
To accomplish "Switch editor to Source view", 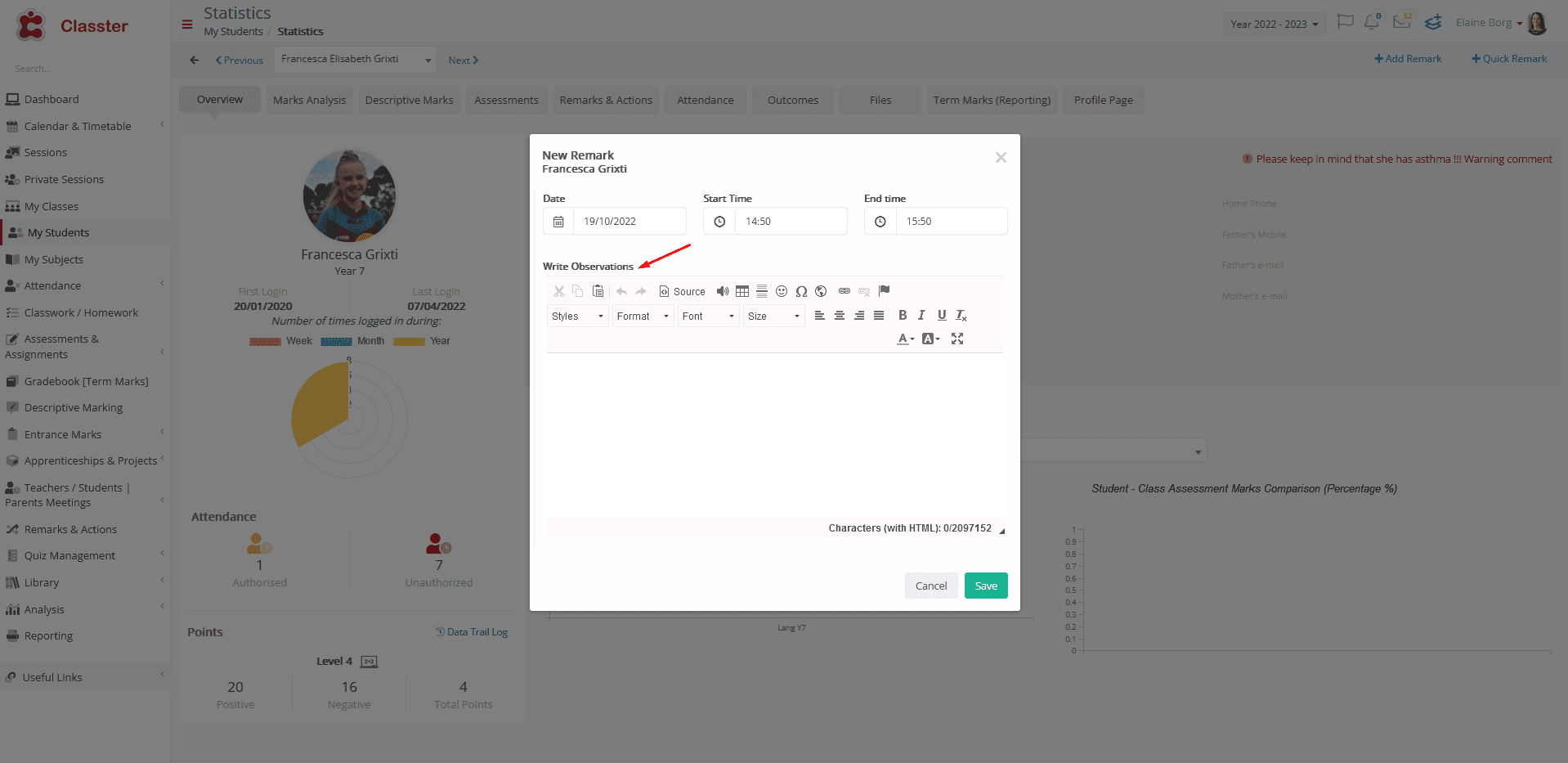I will [682, 291].
